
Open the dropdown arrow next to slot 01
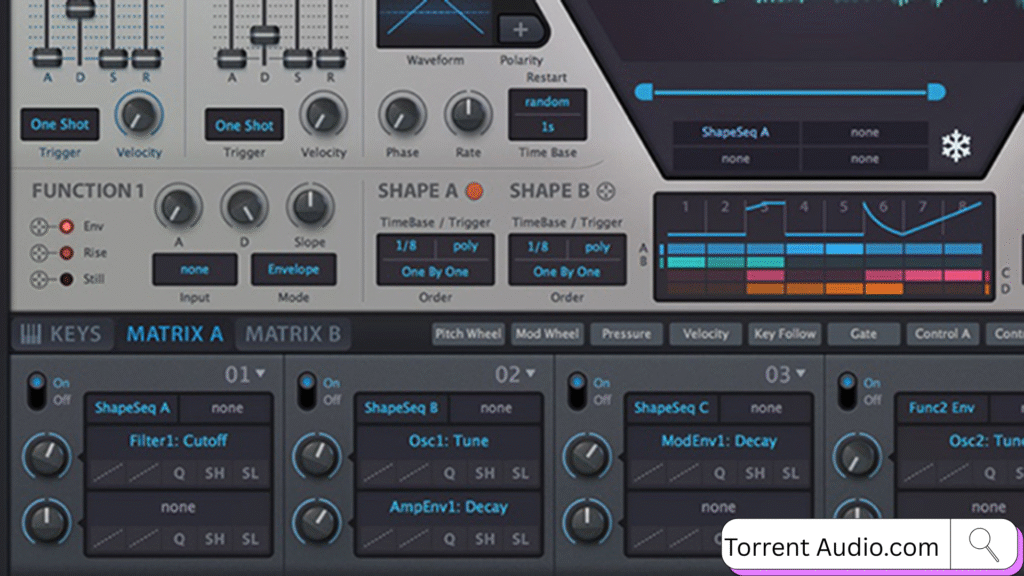262,374
